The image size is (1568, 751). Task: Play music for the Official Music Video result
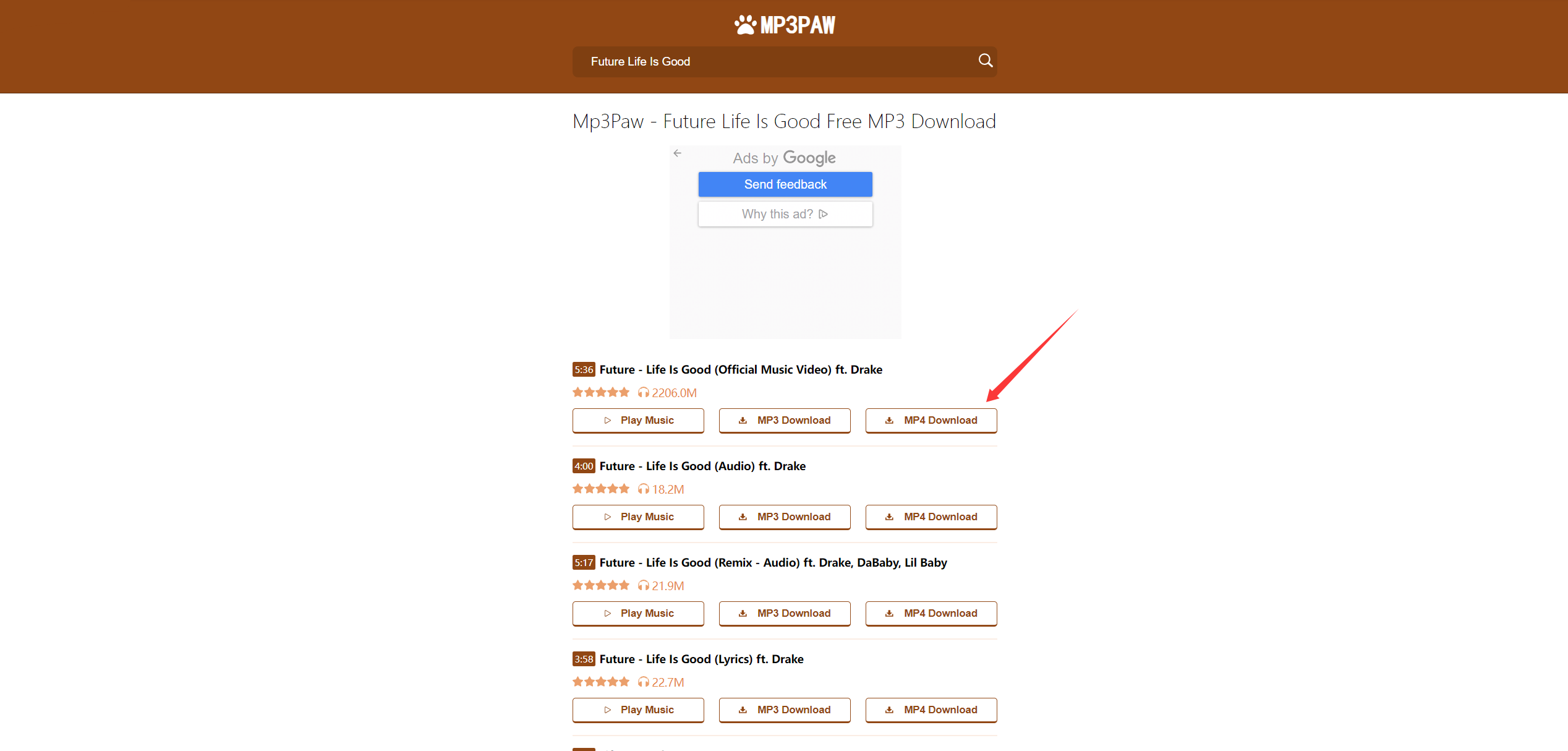pyautogui.click(x=638, y=420)
